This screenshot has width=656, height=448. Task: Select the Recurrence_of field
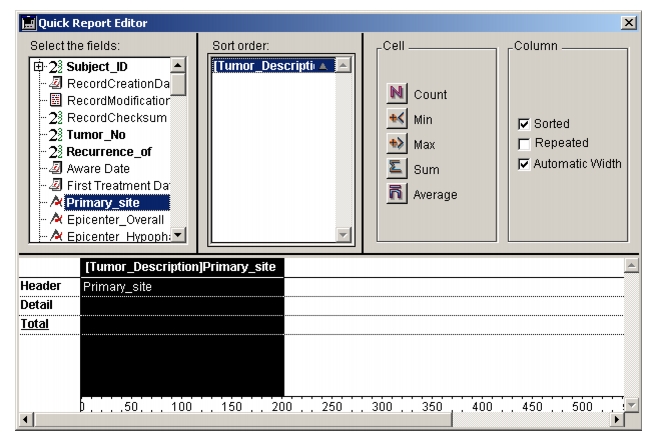click(x=108, y=152)
